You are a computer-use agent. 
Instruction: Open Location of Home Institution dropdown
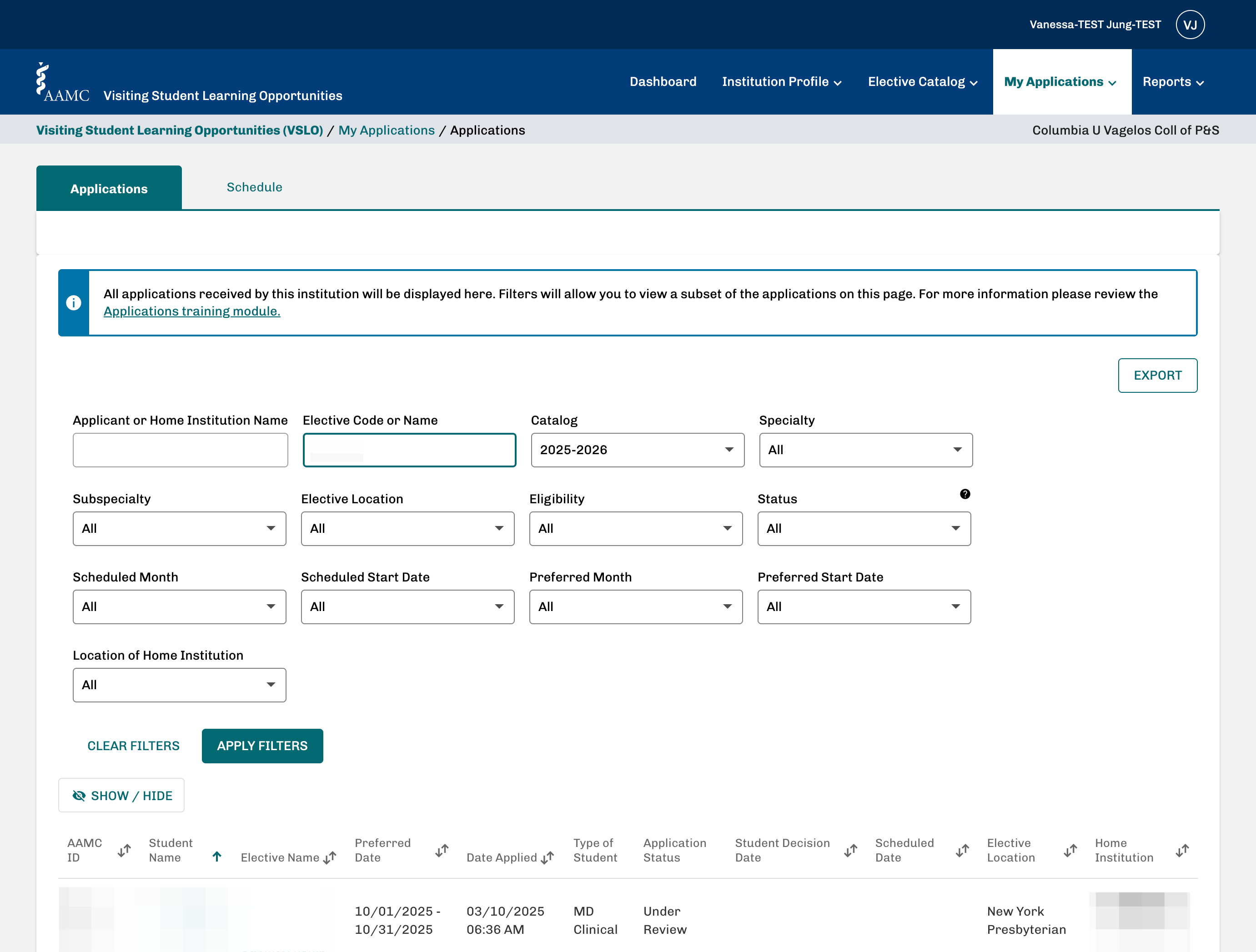tap(180, 685)
